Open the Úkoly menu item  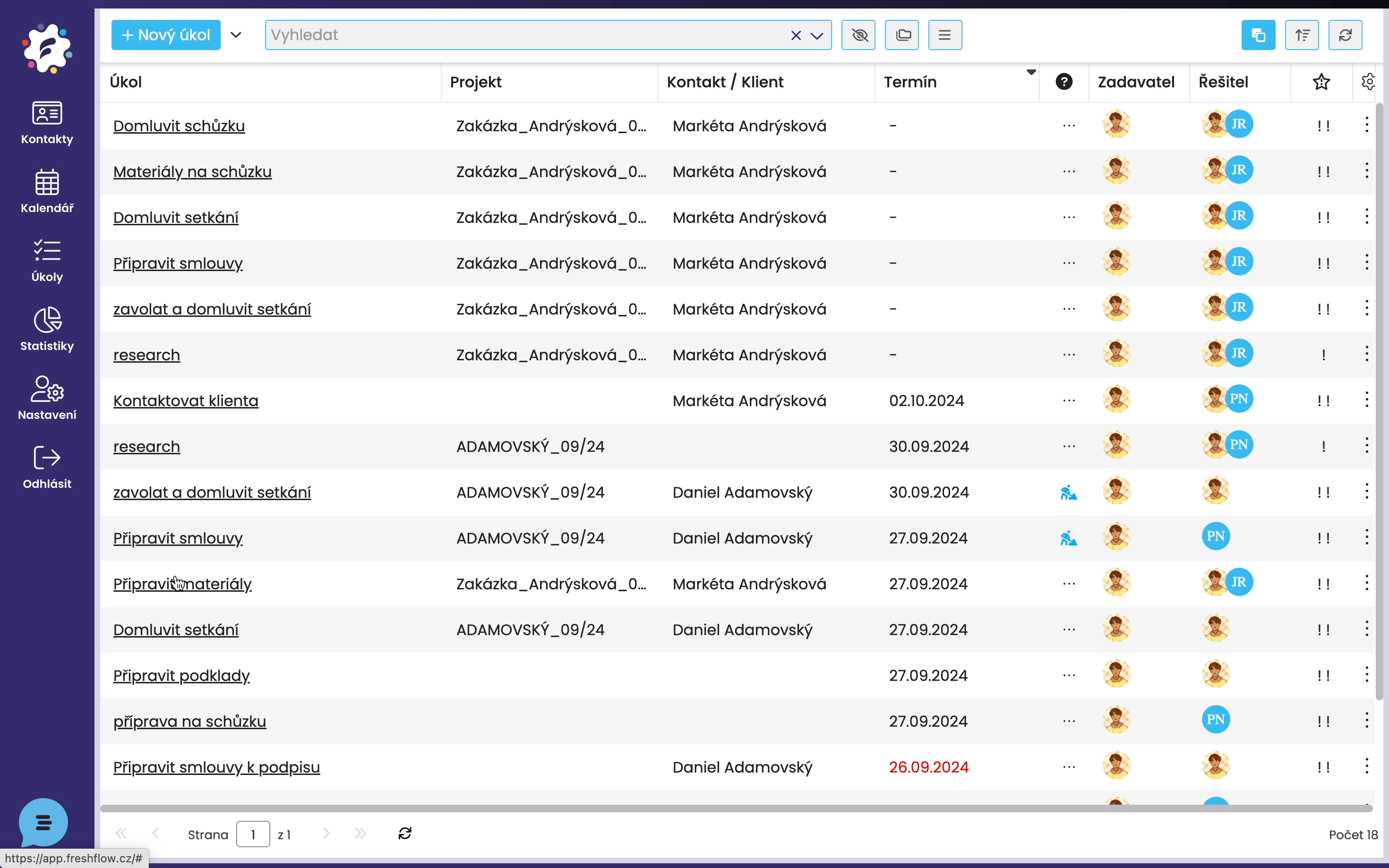coord(46,260)
